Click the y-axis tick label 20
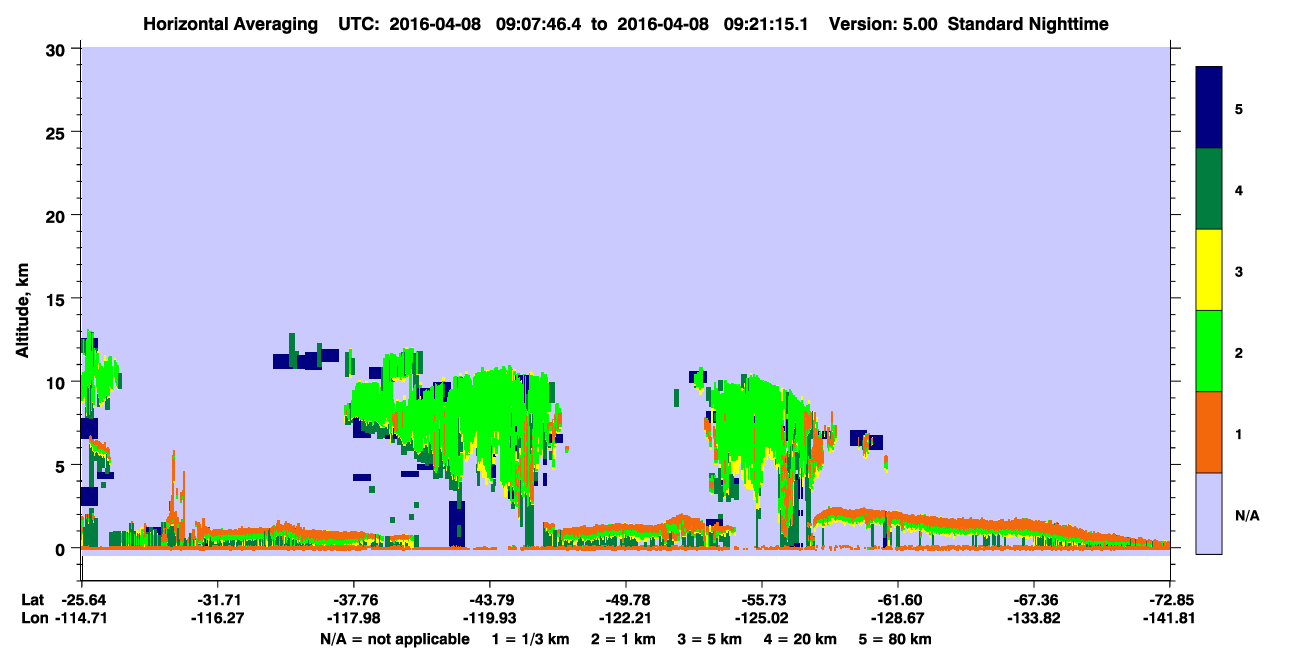The height and width of the screenshot is (667, 1300). (58, 216)
